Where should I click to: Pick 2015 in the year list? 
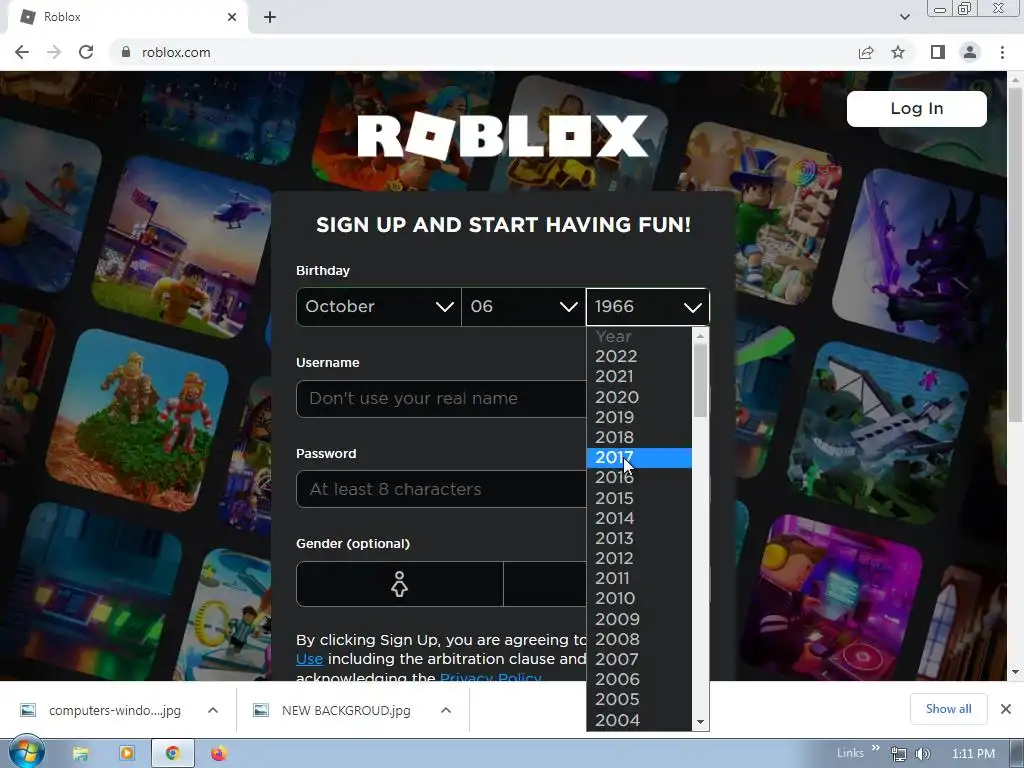point(639,498)
